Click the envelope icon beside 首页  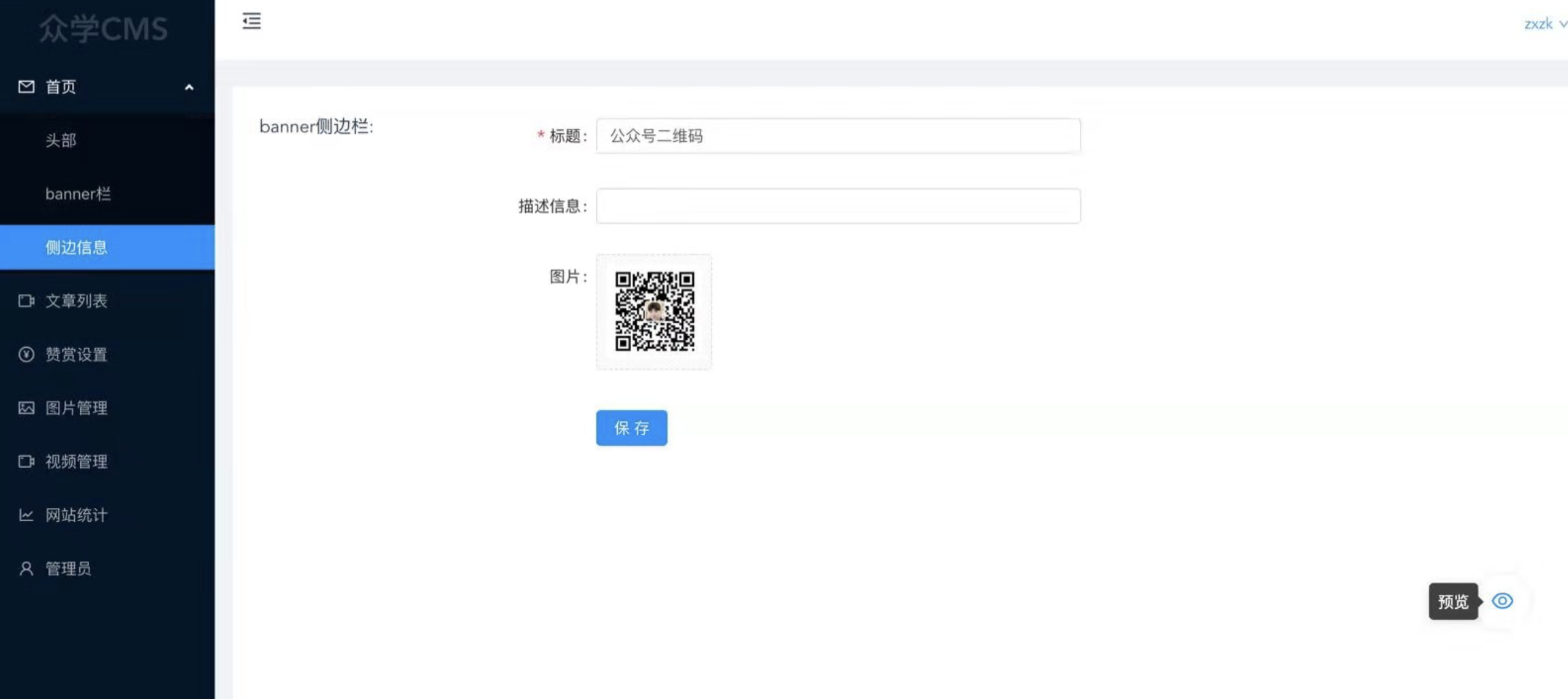(26, 86)
